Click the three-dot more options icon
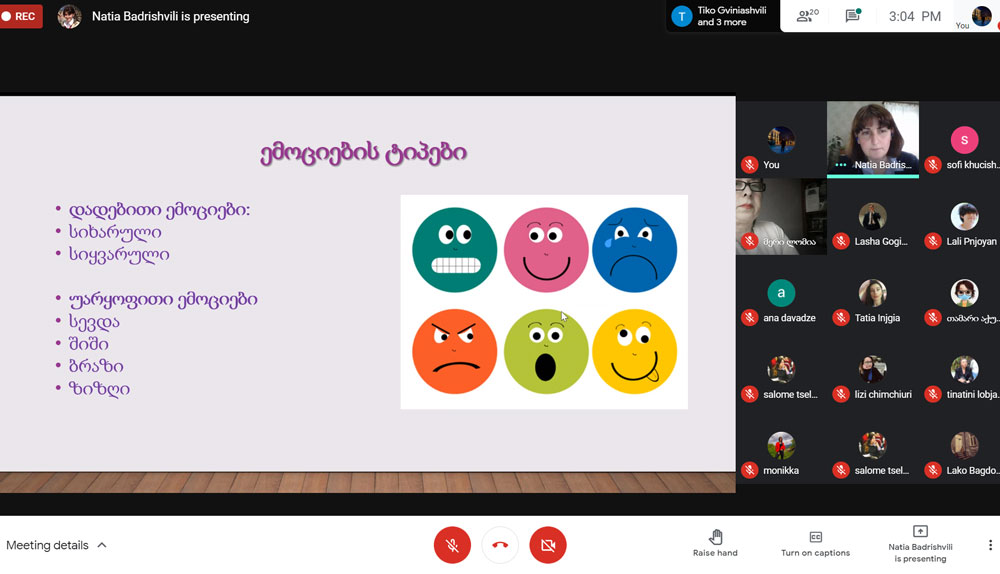 point(990,545)
